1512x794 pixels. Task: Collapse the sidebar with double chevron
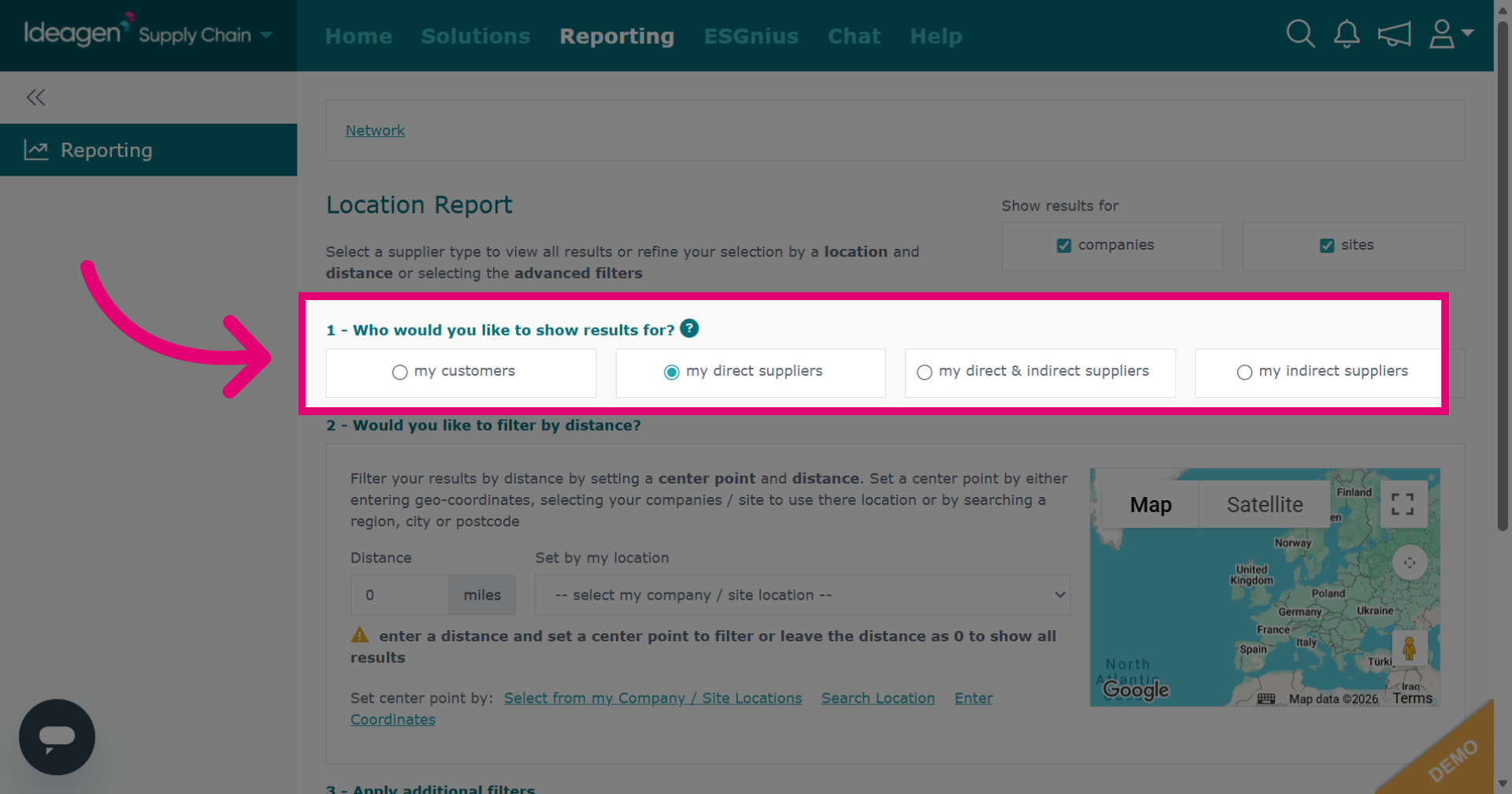[x=35, y=98]
